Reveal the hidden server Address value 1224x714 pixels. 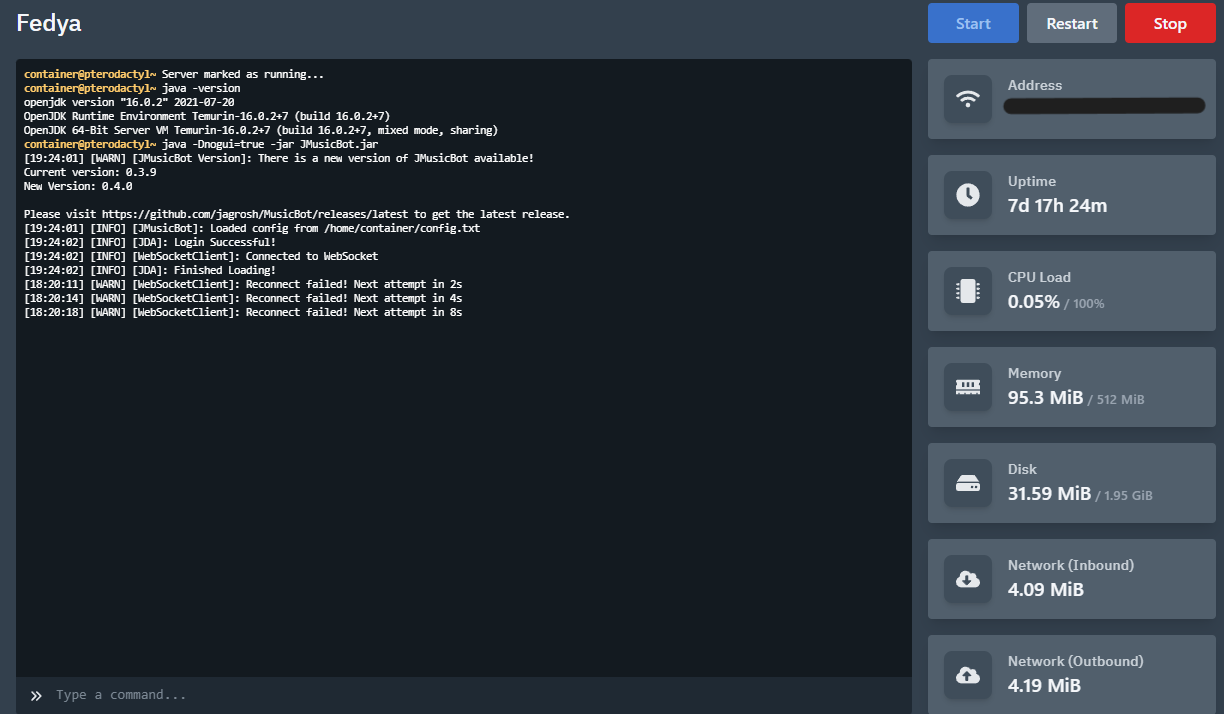pos(1103,106)
